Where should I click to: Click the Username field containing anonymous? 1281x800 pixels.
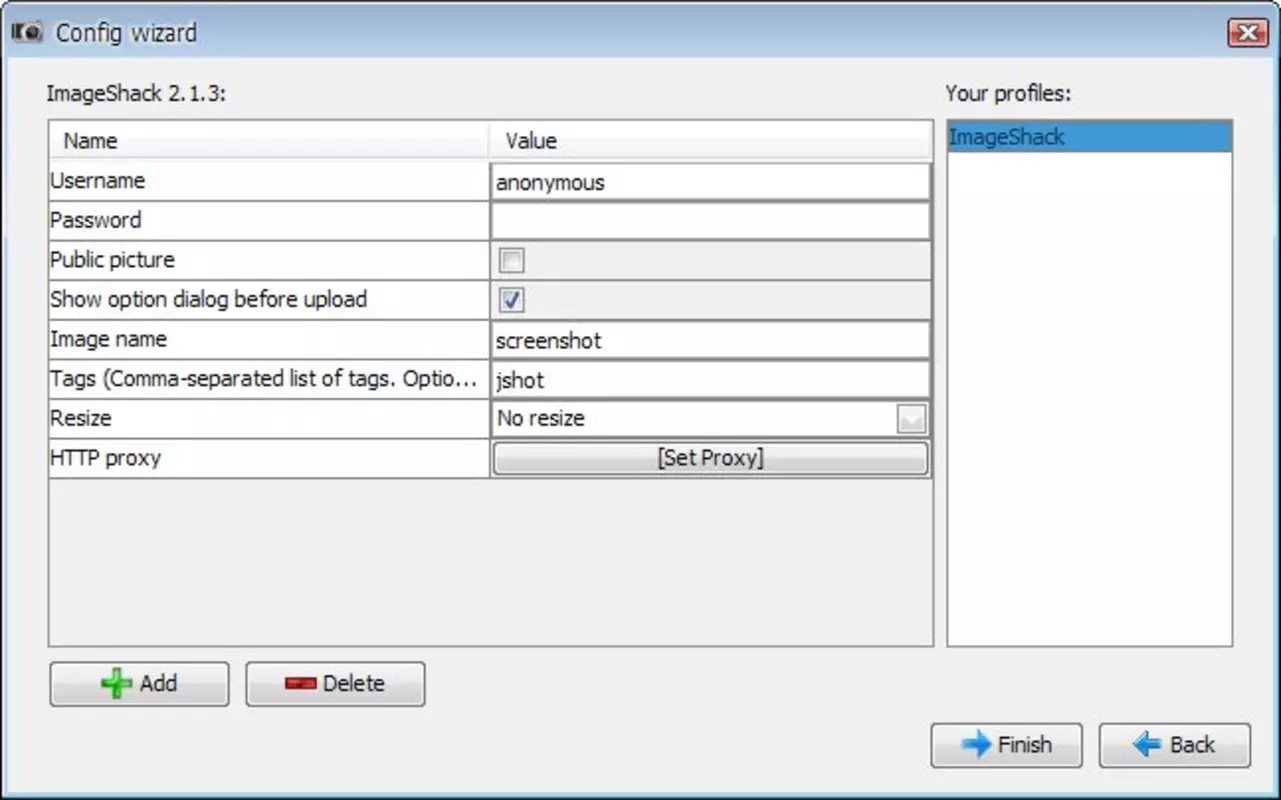coord(710,182)
